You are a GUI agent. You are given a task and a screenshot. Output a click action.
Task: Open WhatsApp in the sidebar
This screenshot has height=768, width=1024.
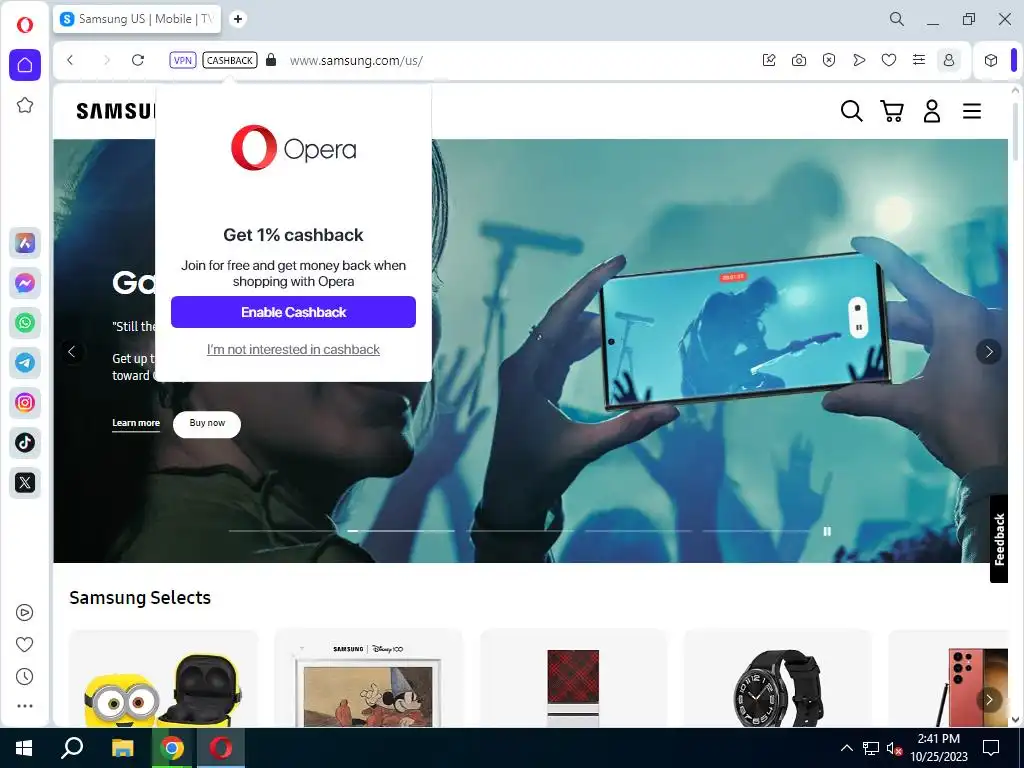(25, 323)
